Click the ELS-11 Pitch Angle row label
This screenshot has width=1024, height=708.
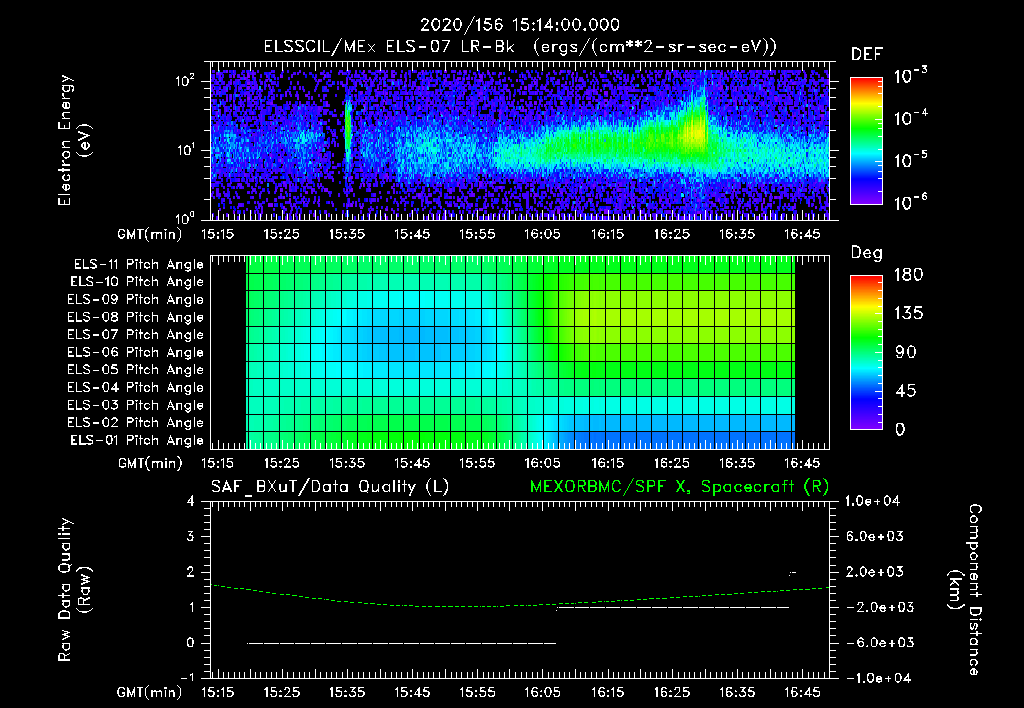tap(138, 265)
